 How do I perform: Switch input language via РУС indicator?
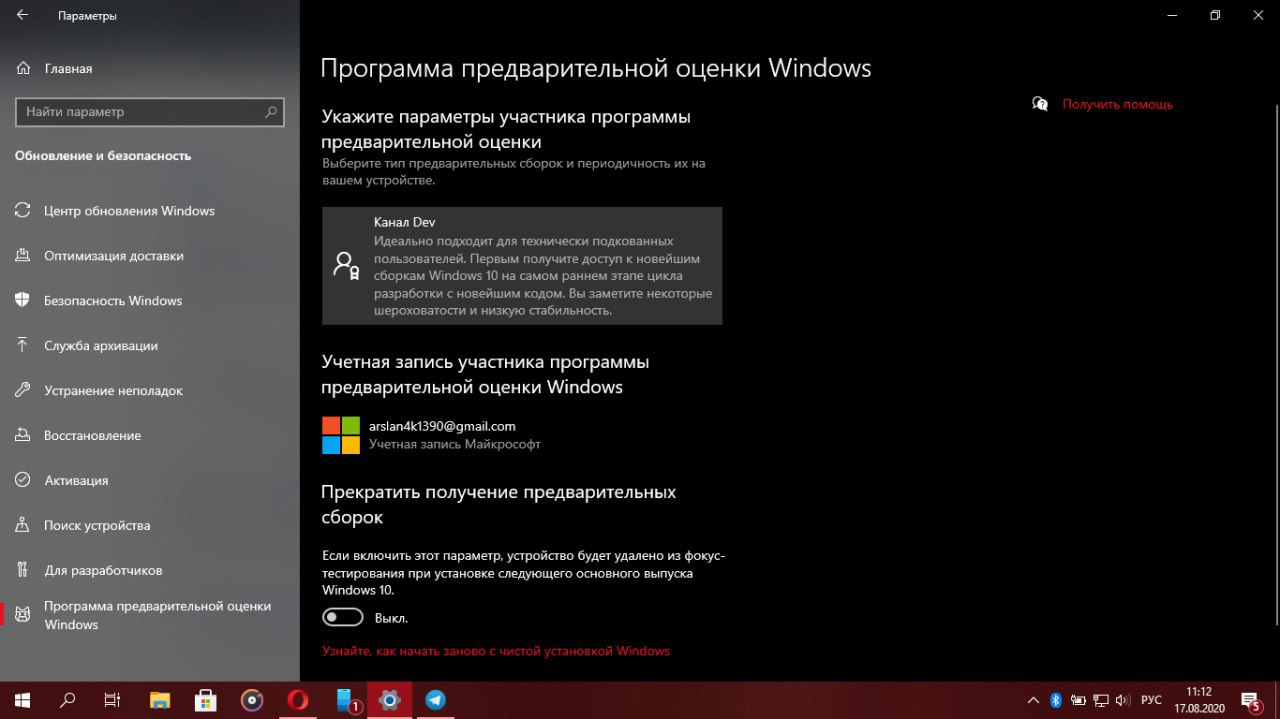(1151, 700)
